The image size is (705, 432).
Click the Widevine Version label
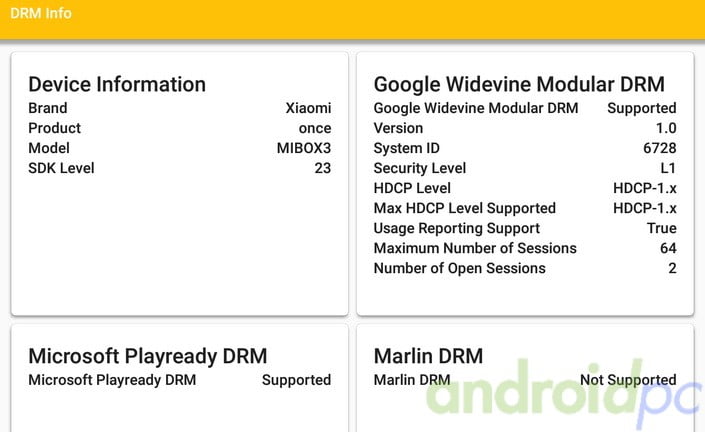tap(398, 128)
